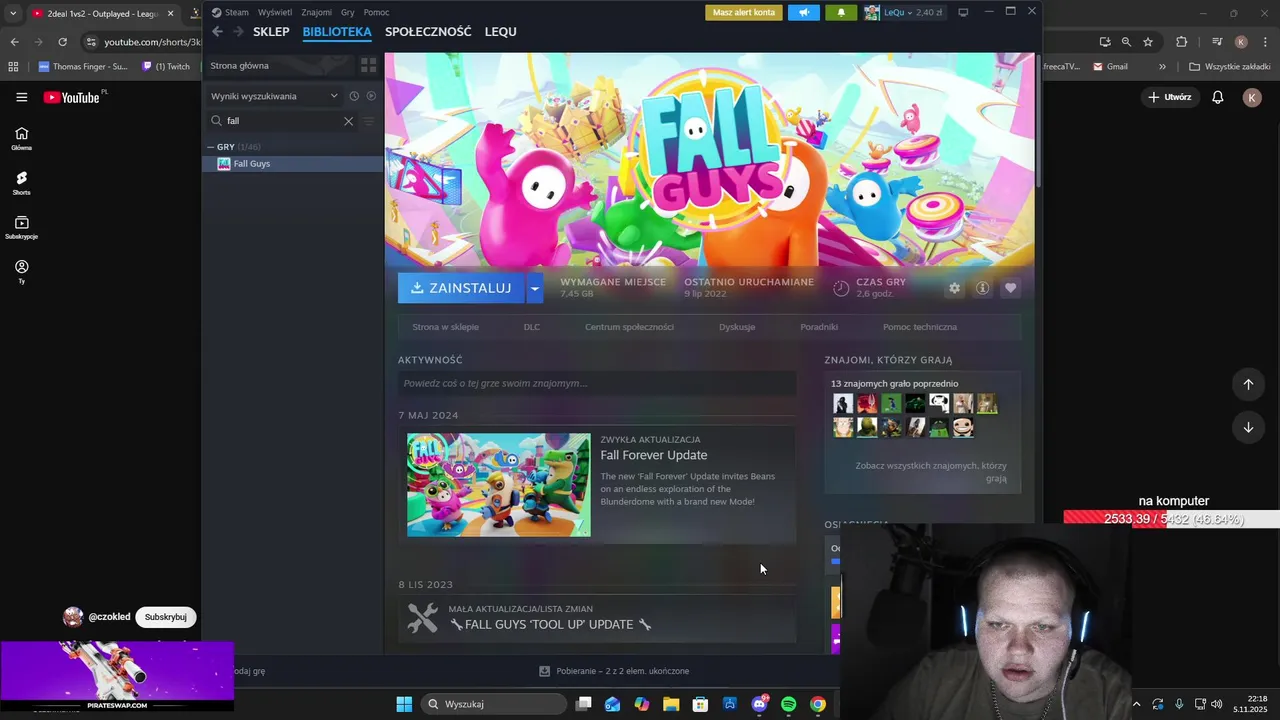Click 'Zobacz wszystkich znajomych' link
The width and height of the screenshot is (1280, 720).
click(931, 472)
